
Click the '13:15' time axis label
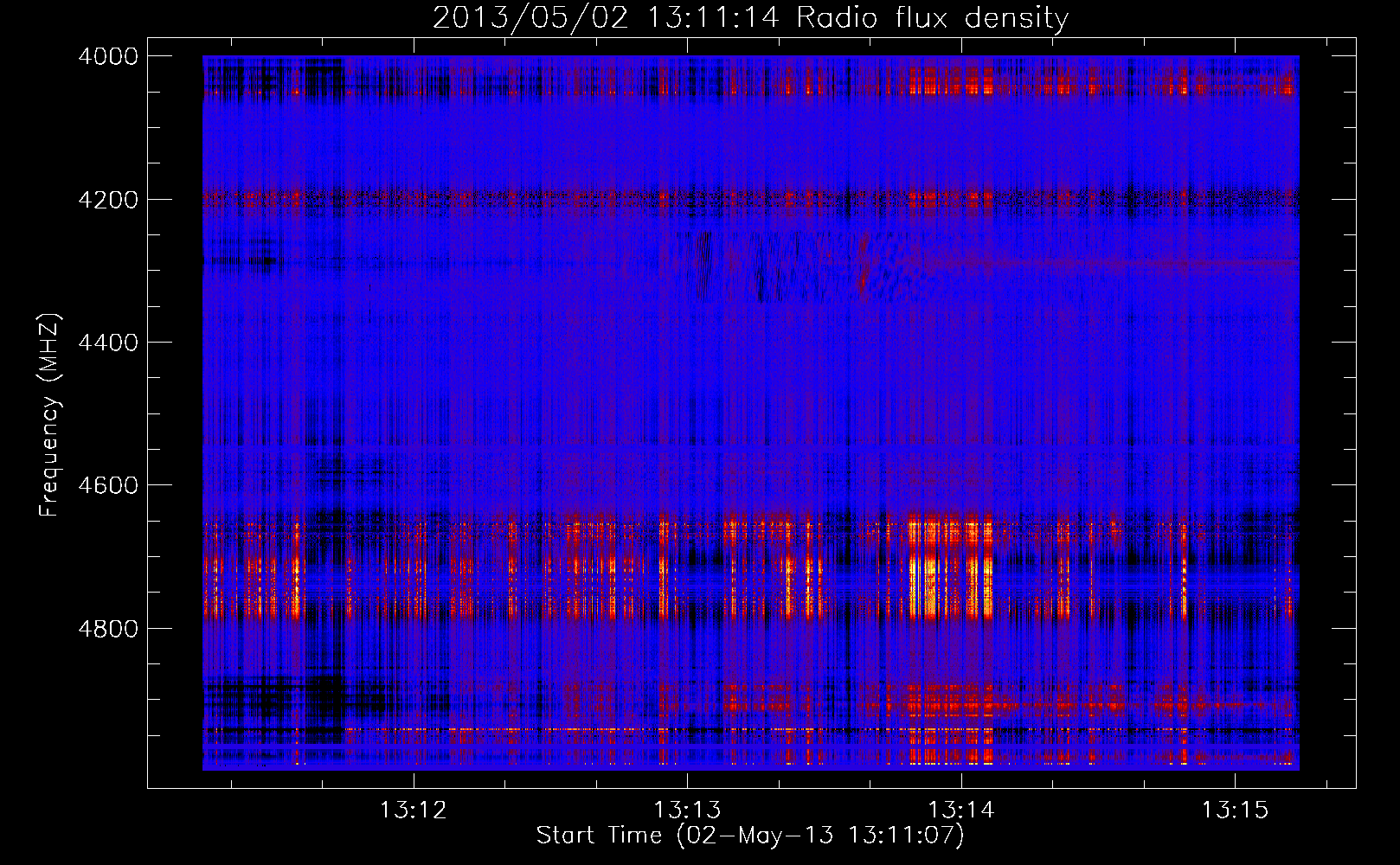coord(1235,810)
